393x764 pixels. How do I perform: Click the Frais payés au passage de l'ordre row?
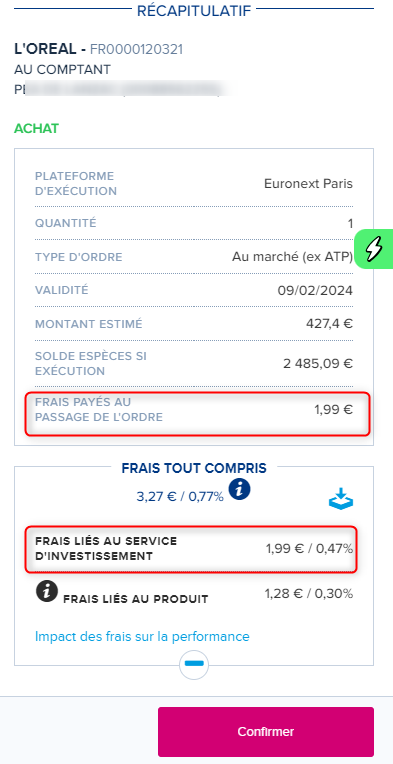point(197,413)
